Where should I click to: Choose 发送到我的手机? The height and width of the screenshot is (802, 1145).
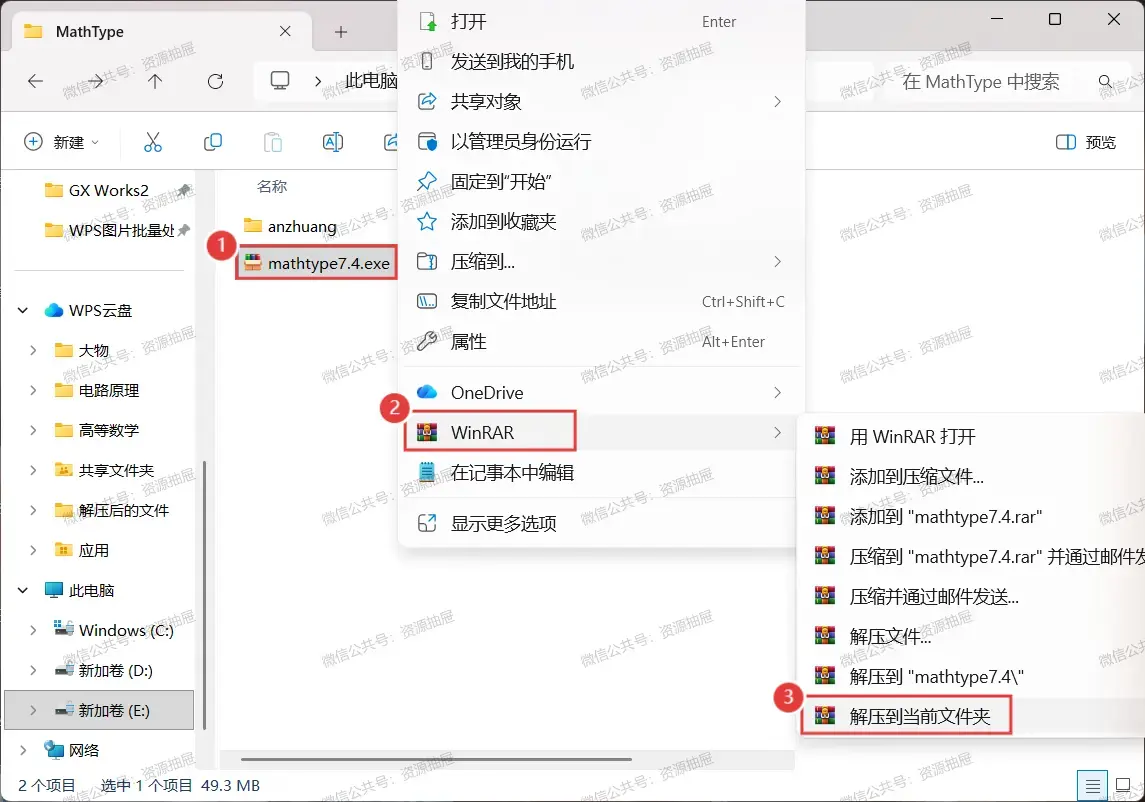point(601,61)
